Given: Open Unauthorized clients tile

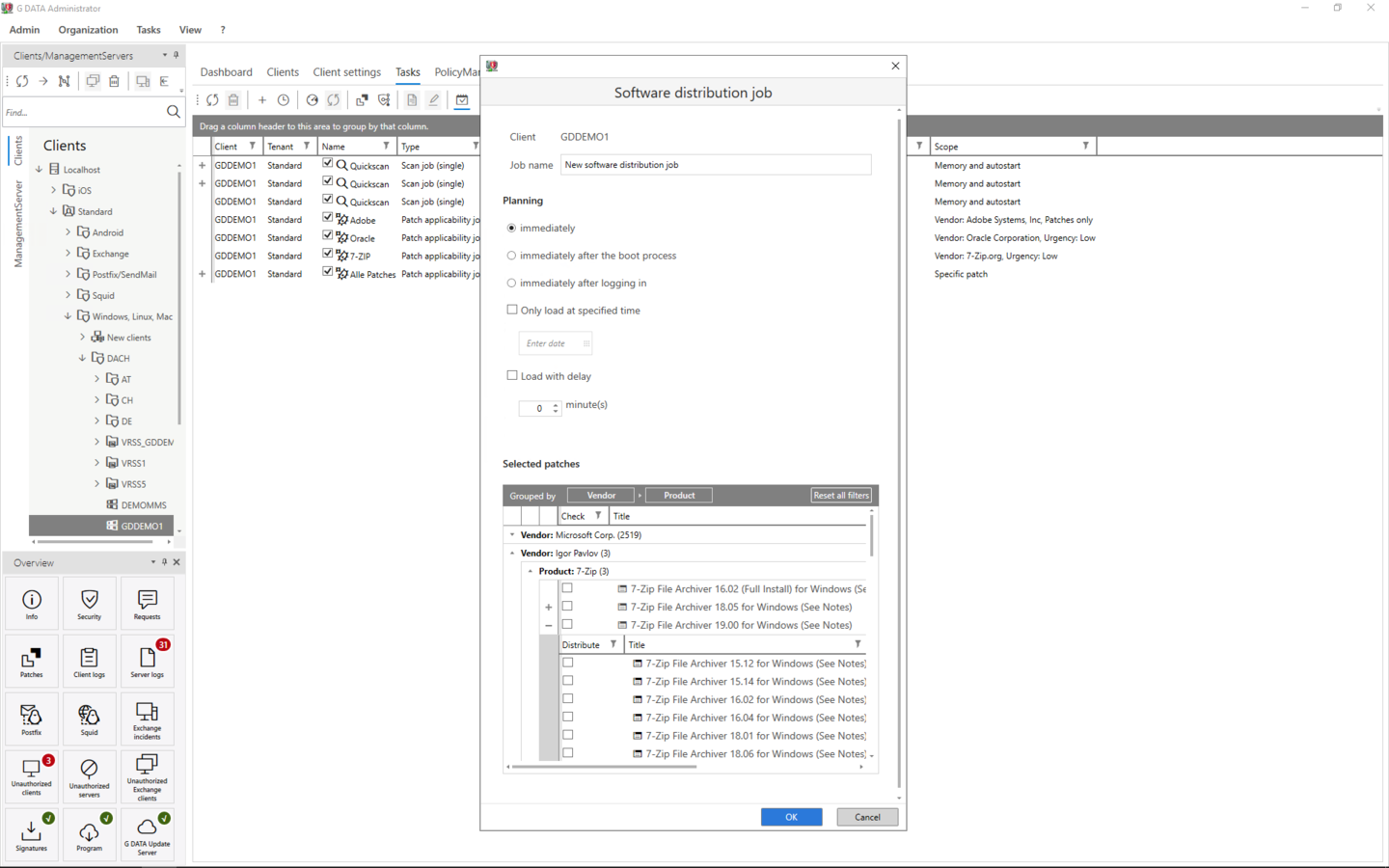Looking at the screenshot, I should tap(31, 776).
